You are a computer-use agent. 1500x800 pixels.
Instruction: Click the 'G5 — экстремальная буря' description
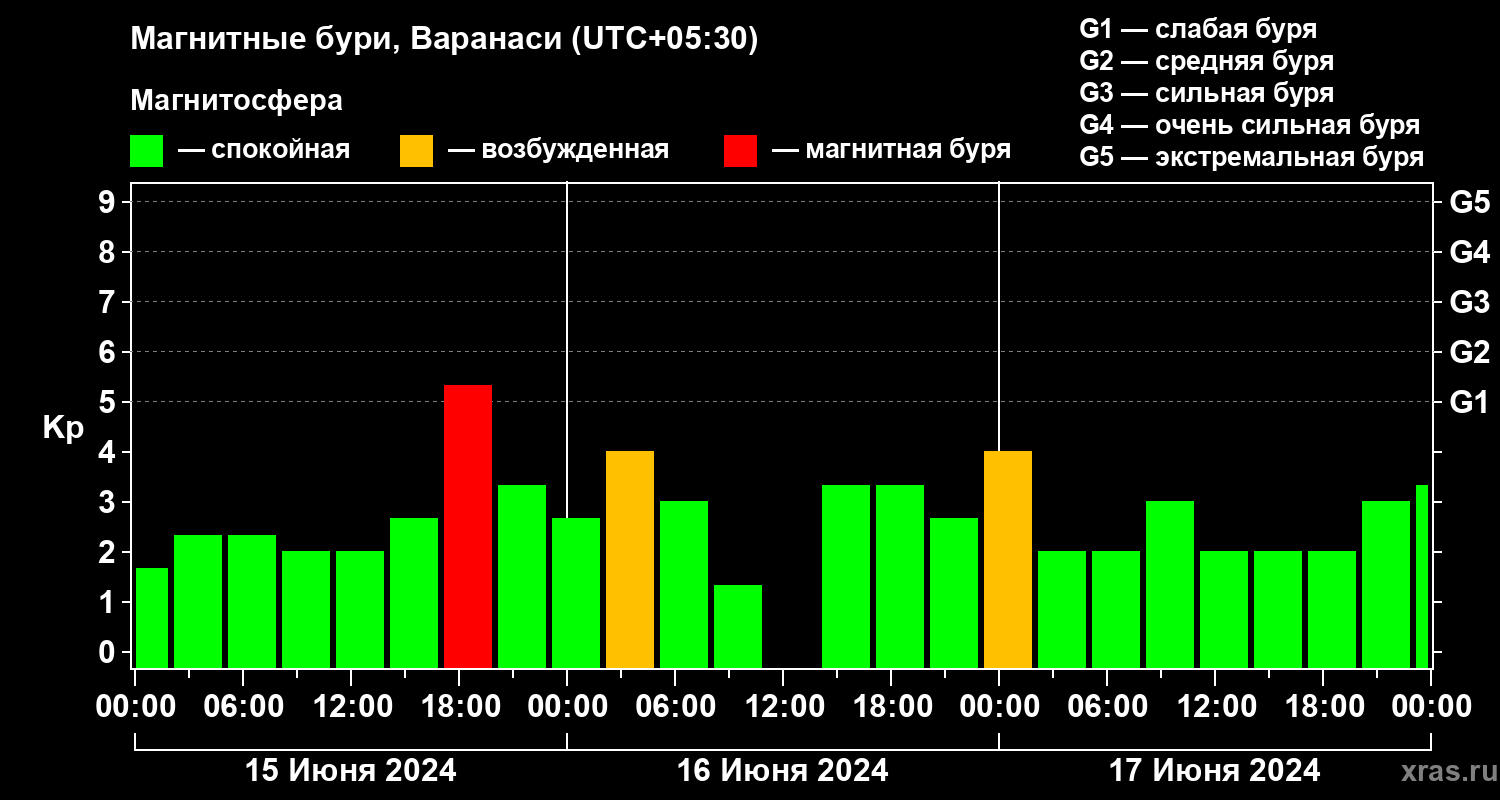coord(1252,157)
